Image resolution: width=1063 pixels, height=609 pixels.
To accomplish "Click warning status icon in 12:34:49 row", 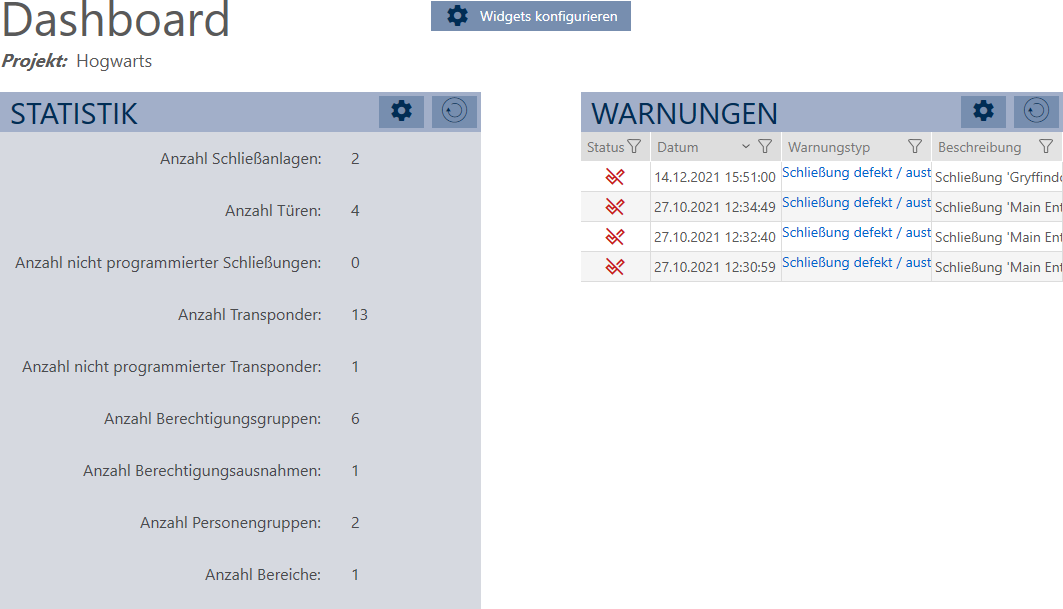I will [x=615, y=207].
